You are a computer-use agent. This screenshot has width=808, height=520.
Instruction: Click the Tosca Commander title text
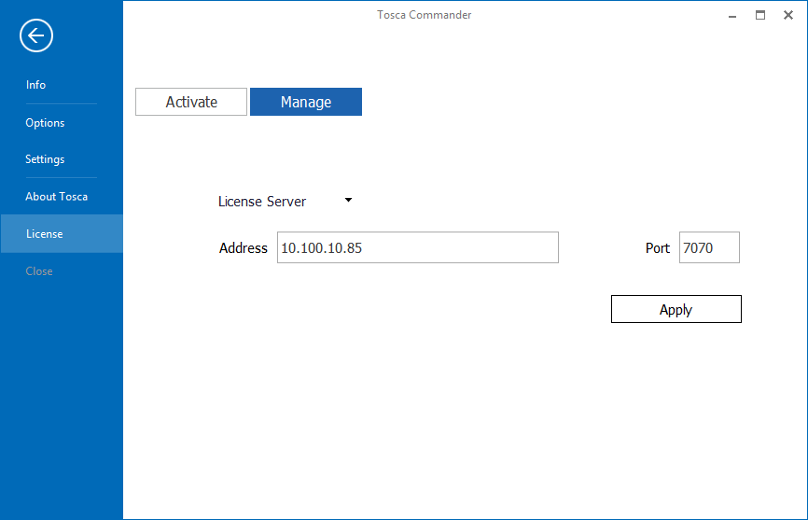[x=424, y=15]
